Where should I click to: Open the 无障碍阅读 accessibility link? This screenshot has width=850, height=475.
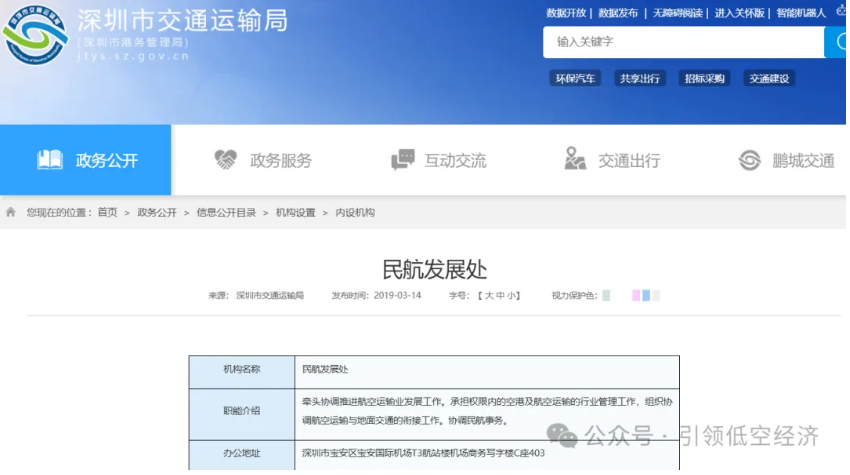tap(679, 13)
